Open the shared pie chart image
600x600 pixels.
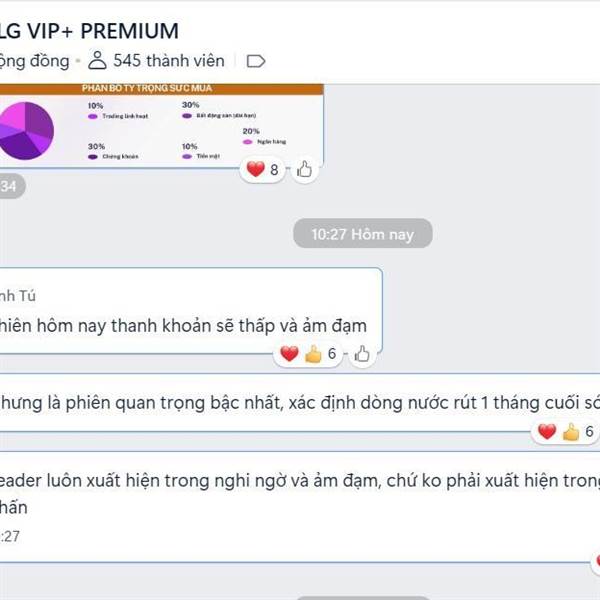tap(161, 126)
